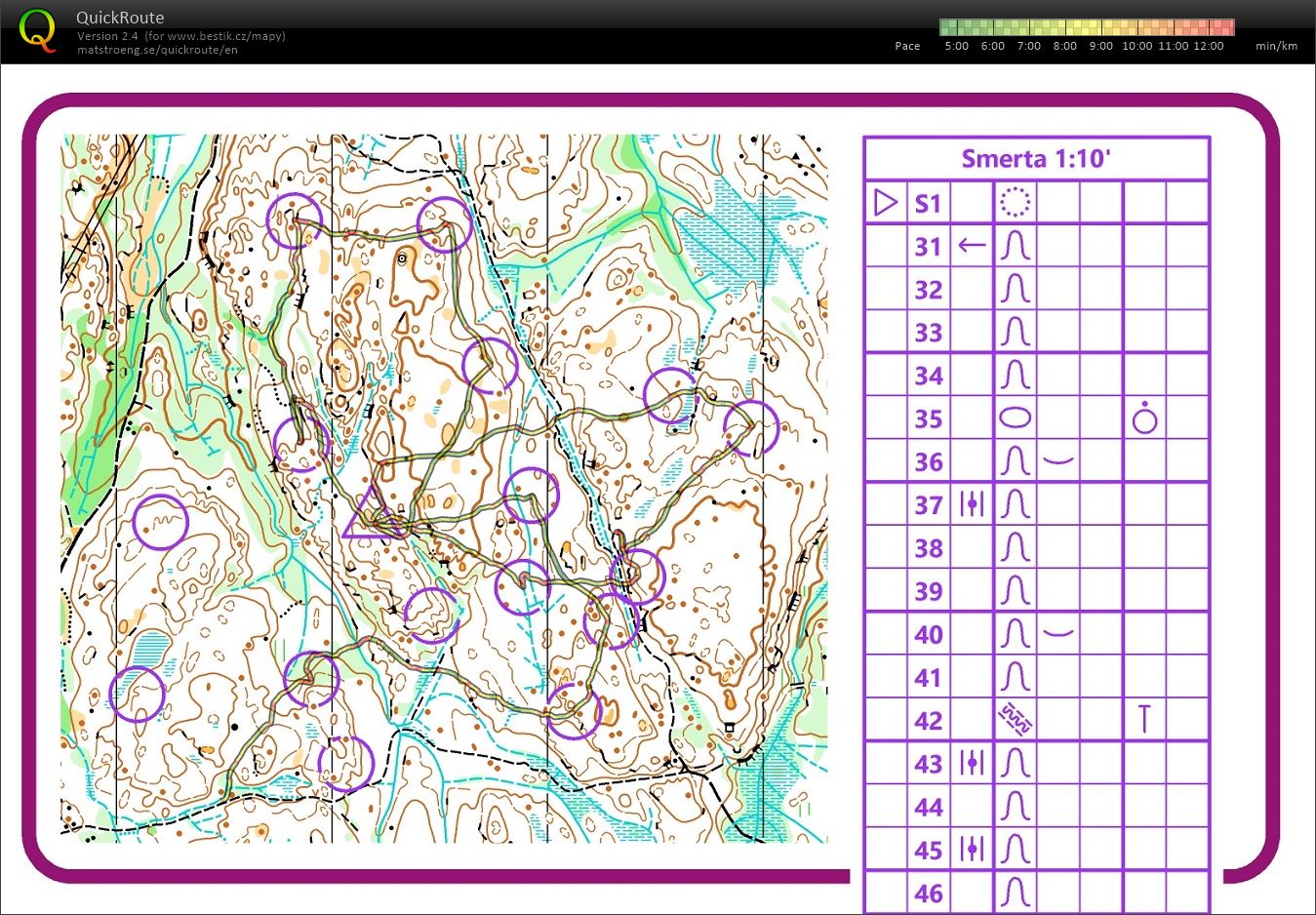Click control code 42
This screenshot has height=915, width=1316.
click(929, 720)
